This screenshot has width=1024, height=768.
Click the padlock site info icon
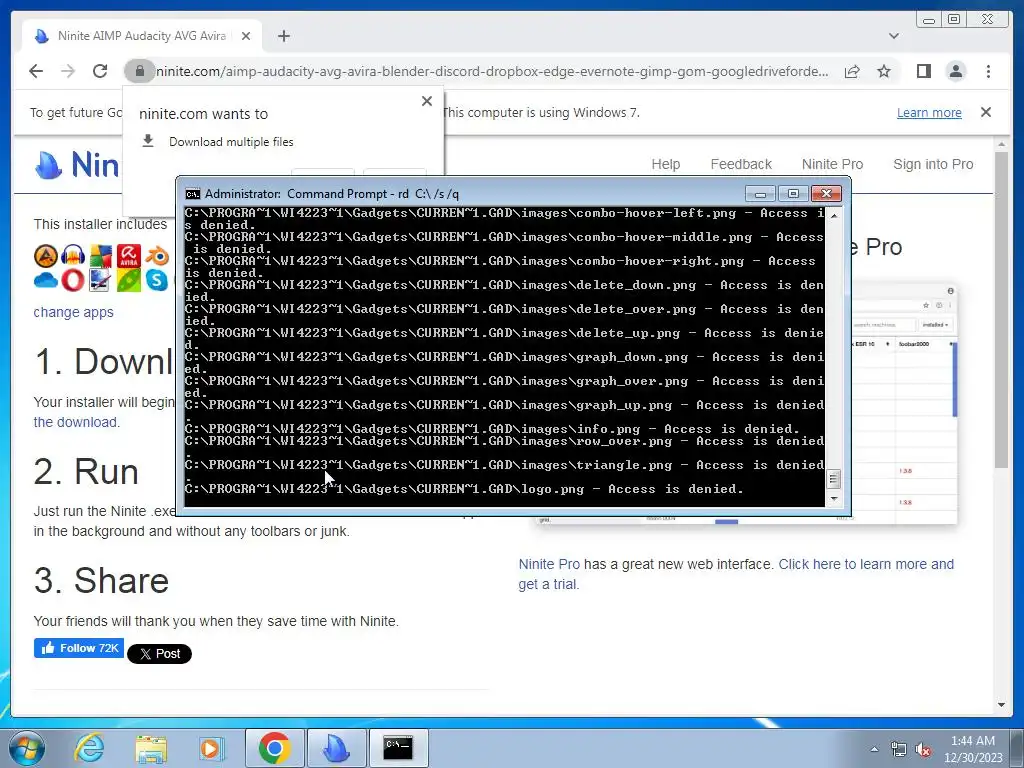click(139, 71)
